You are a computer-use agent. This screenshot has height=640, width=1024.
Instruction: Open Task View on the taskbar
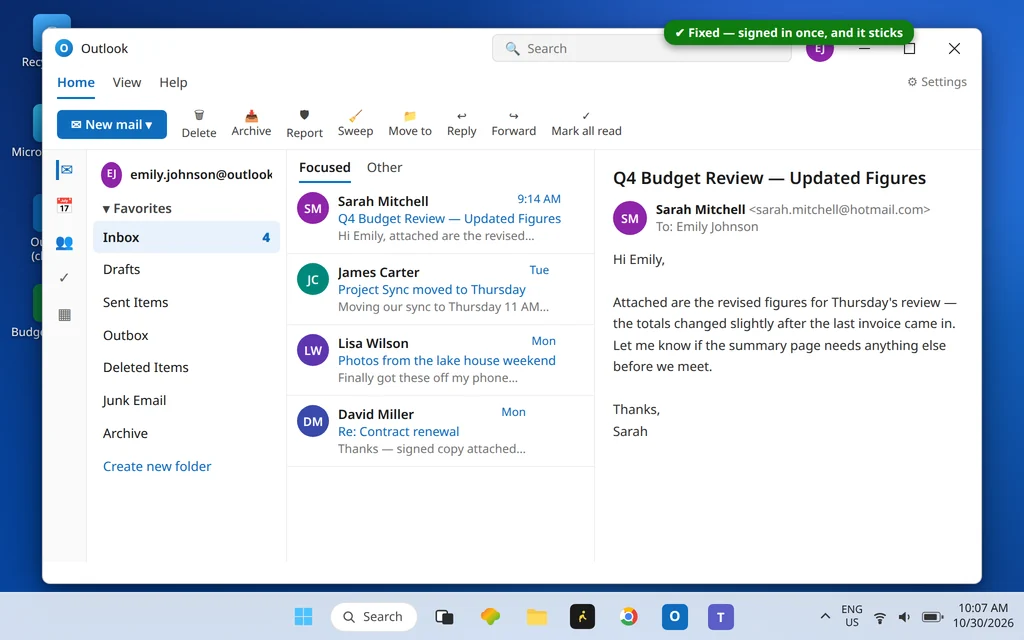coord(444,616)
